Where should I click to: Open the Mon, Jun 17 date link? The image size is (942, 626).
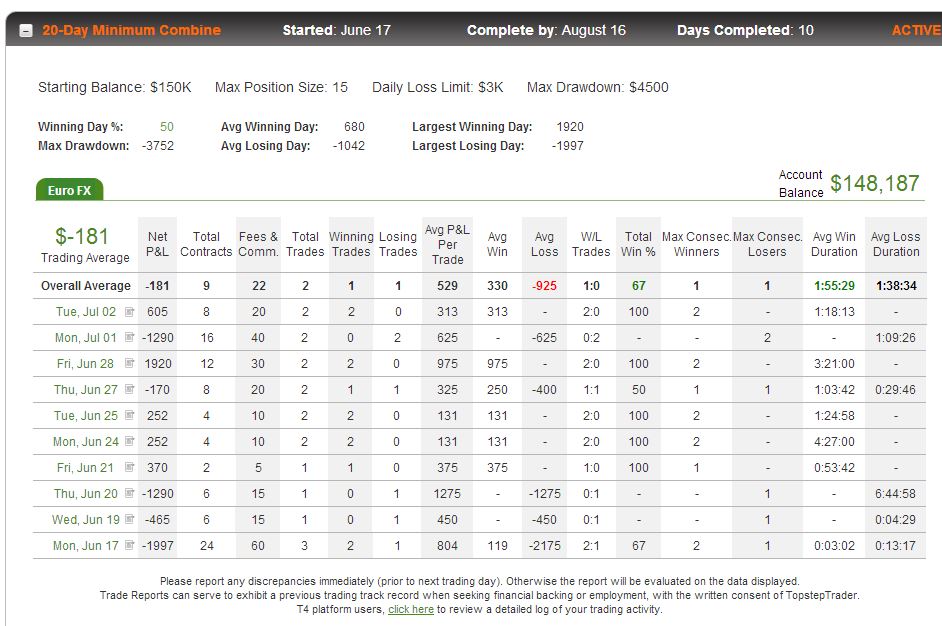point(86,545)
